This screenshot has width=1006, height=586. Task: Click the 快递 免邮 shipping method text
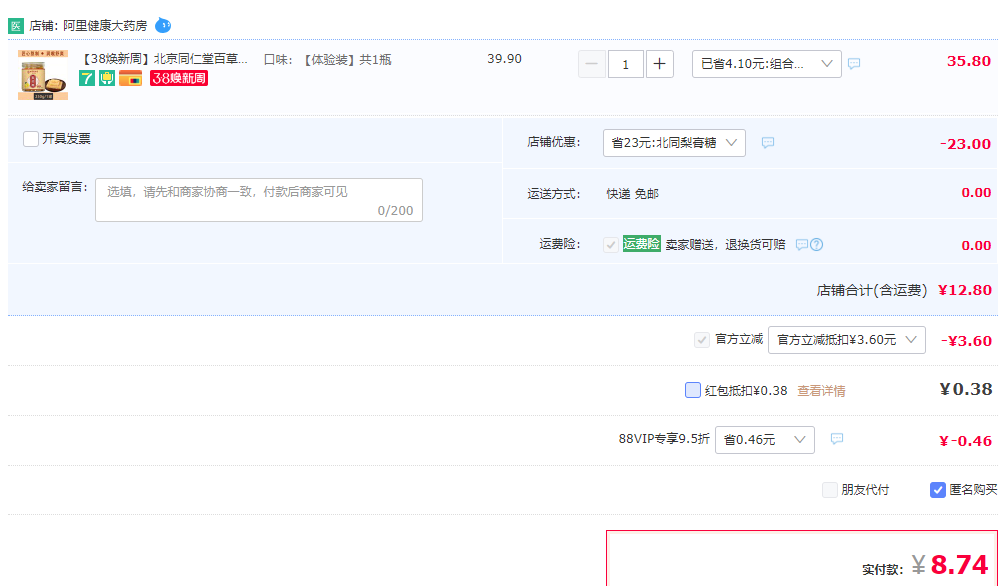coord(633,194)
